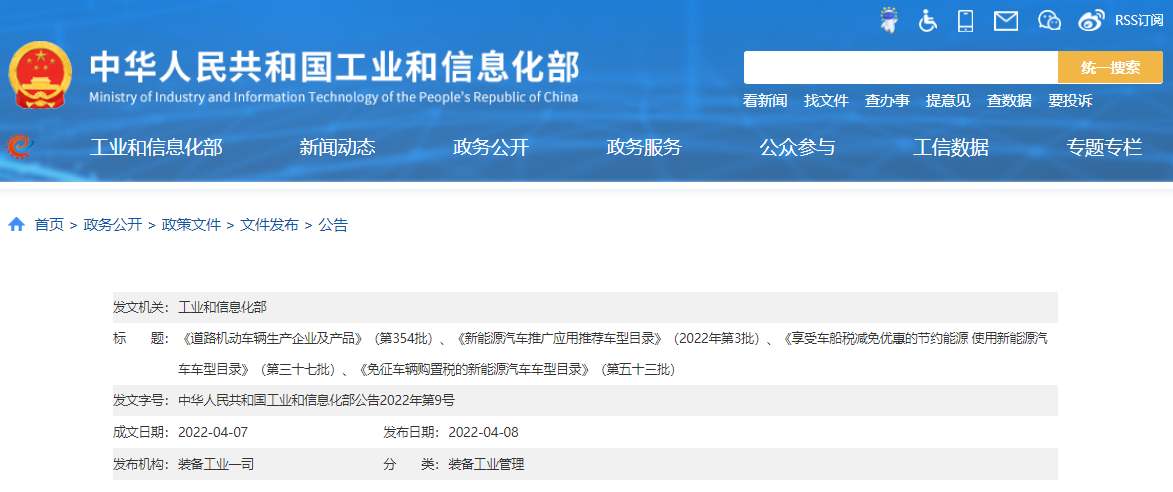Screen dimensions: 1173x492
Task: Go to 政务公开 in the breadcrumb
Action: [x=113, y=224]
